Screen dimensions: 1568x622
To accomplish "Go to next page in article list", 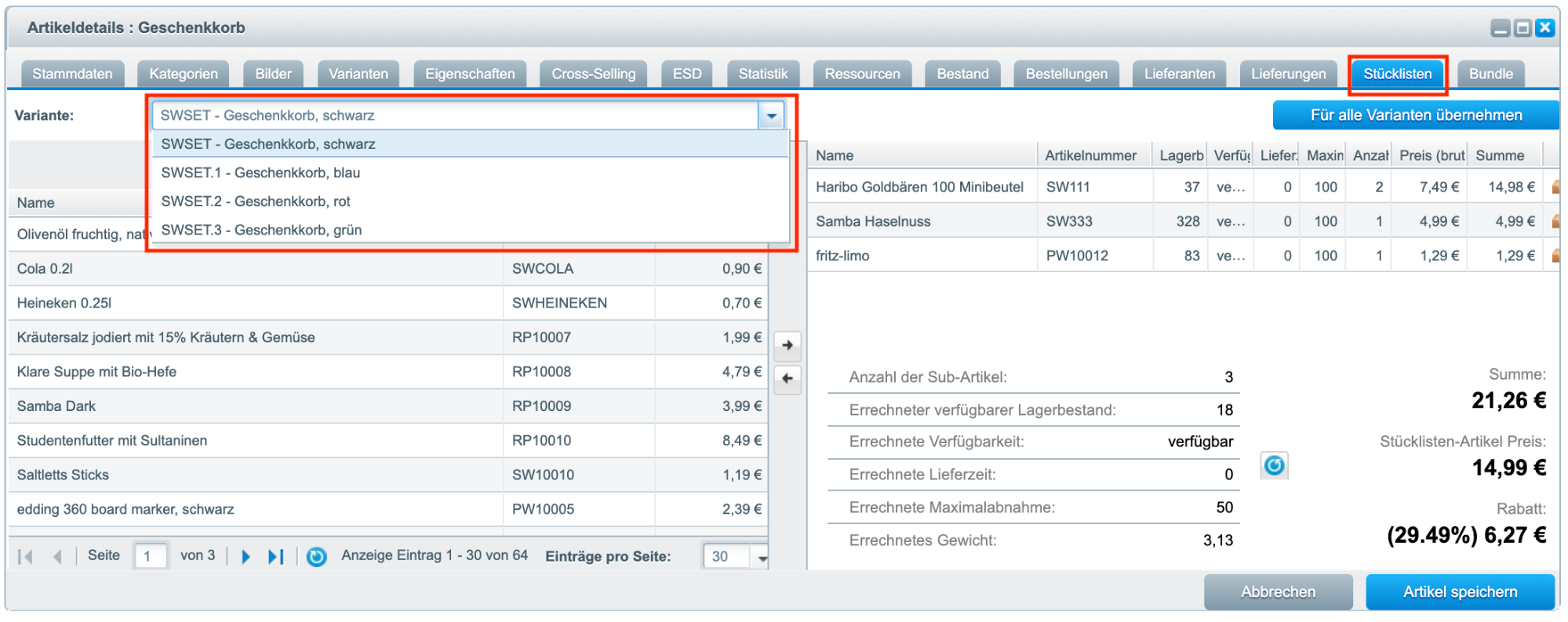I will point(246,557).
